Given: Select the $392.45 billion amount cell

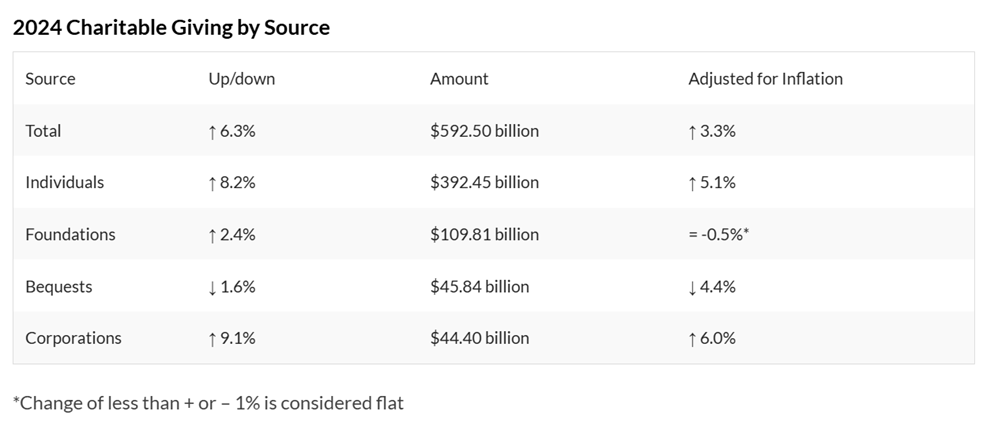Looking at the screenshot, I should click(484, 183).
